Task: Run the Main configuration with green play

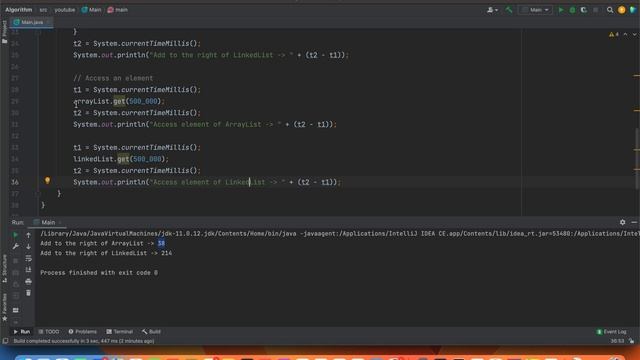Action: coord(561,10)
